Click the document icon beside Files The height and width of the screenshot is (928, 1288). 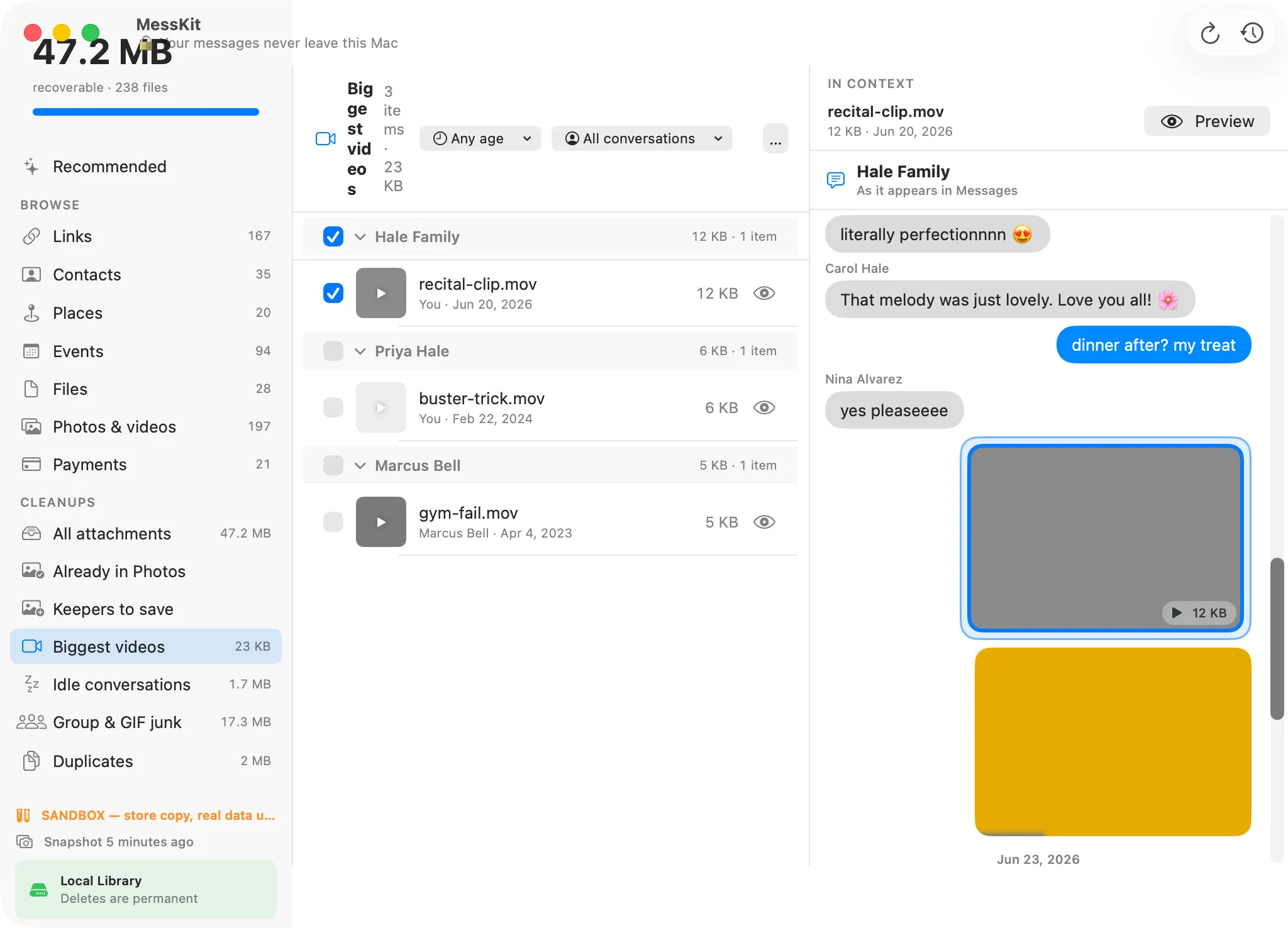click(31, 389)
